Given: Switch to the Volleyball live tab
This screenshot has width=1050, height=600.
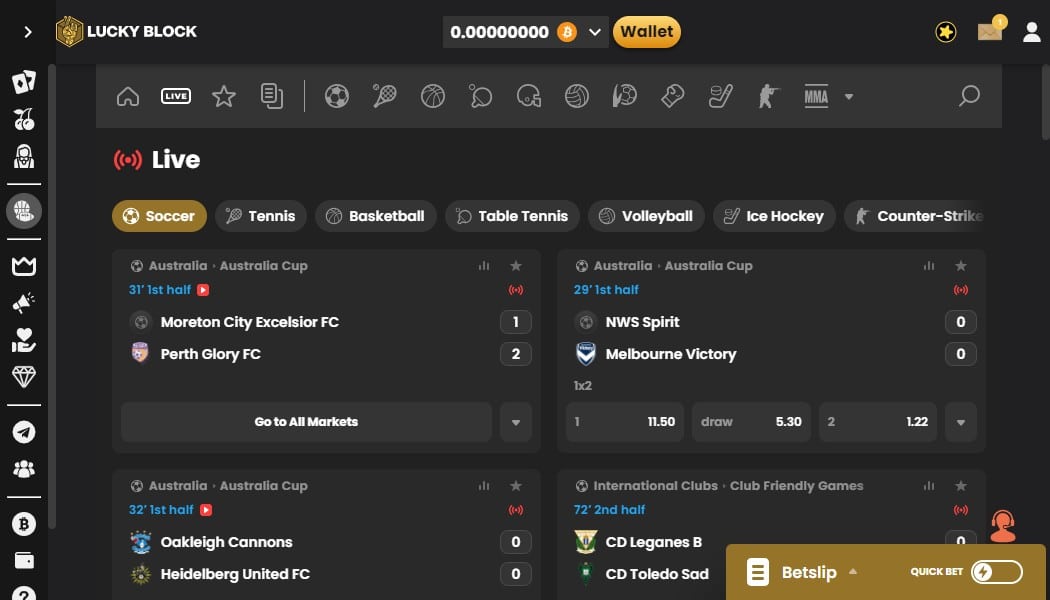Looking at the screenshot, I should [x=646, y=216].
